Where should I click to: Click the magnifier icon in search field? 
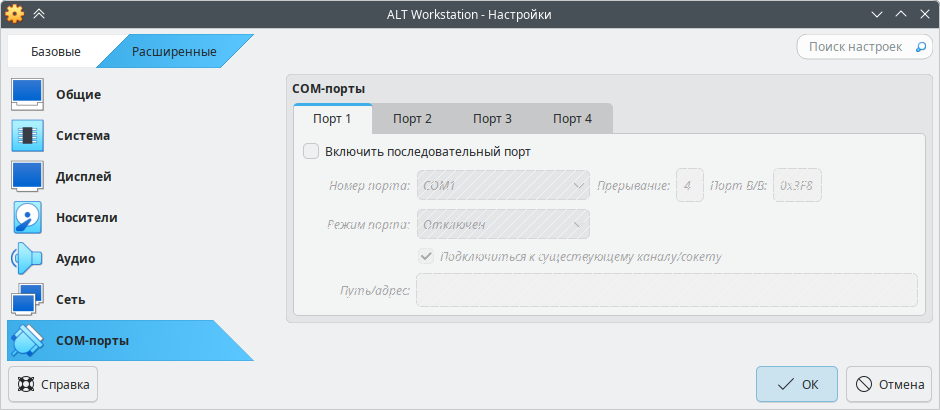coord(920,47)
